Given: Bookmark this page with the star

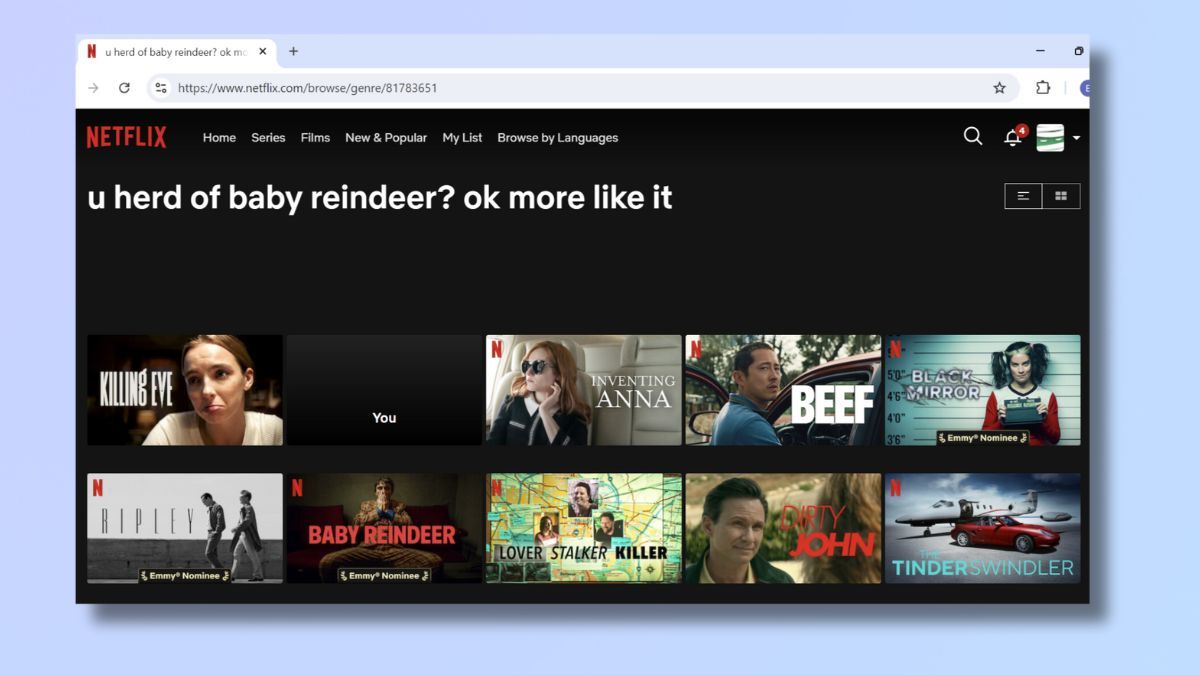Looking at the screenshot, I should coord(999,88).
